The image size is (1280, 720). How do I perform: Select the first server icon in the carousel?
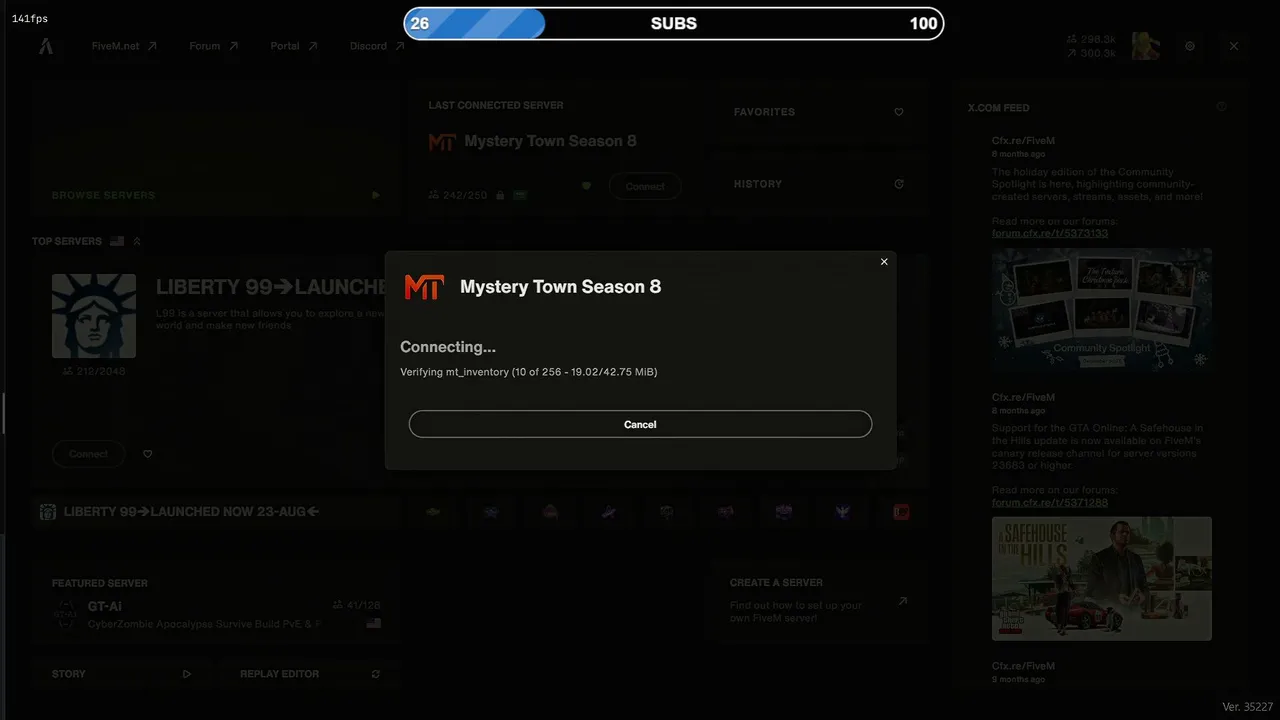click(x=433, y=512)
